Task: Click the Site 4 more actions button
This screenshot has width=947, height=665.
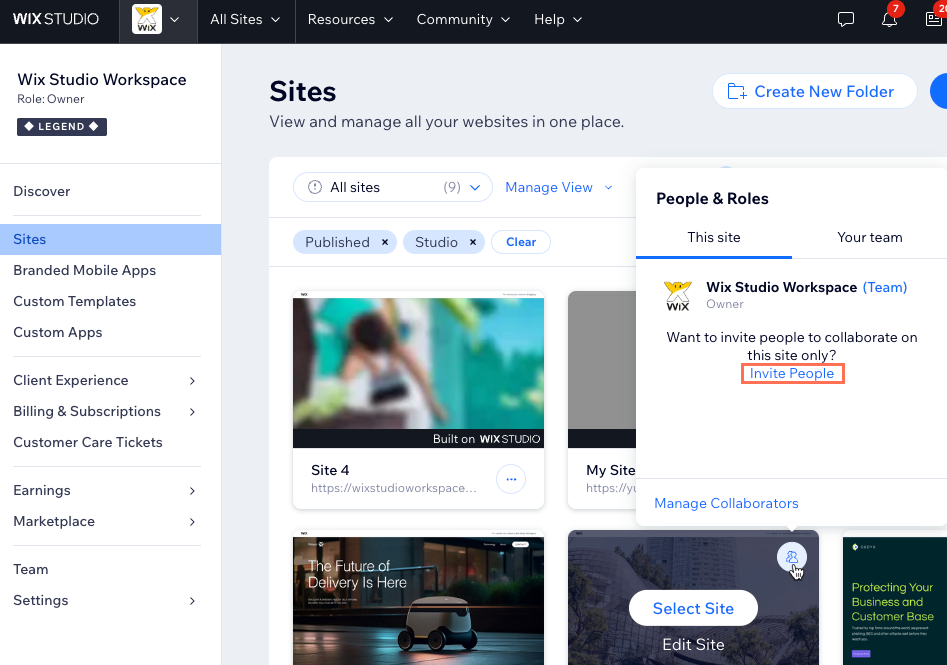Action: (511, 479)
